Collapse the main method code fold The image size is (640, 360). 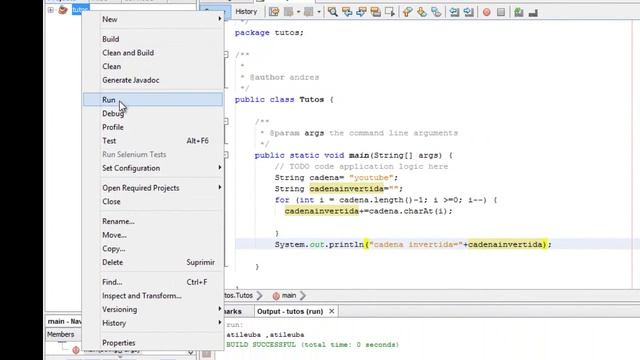coord(226,155)
